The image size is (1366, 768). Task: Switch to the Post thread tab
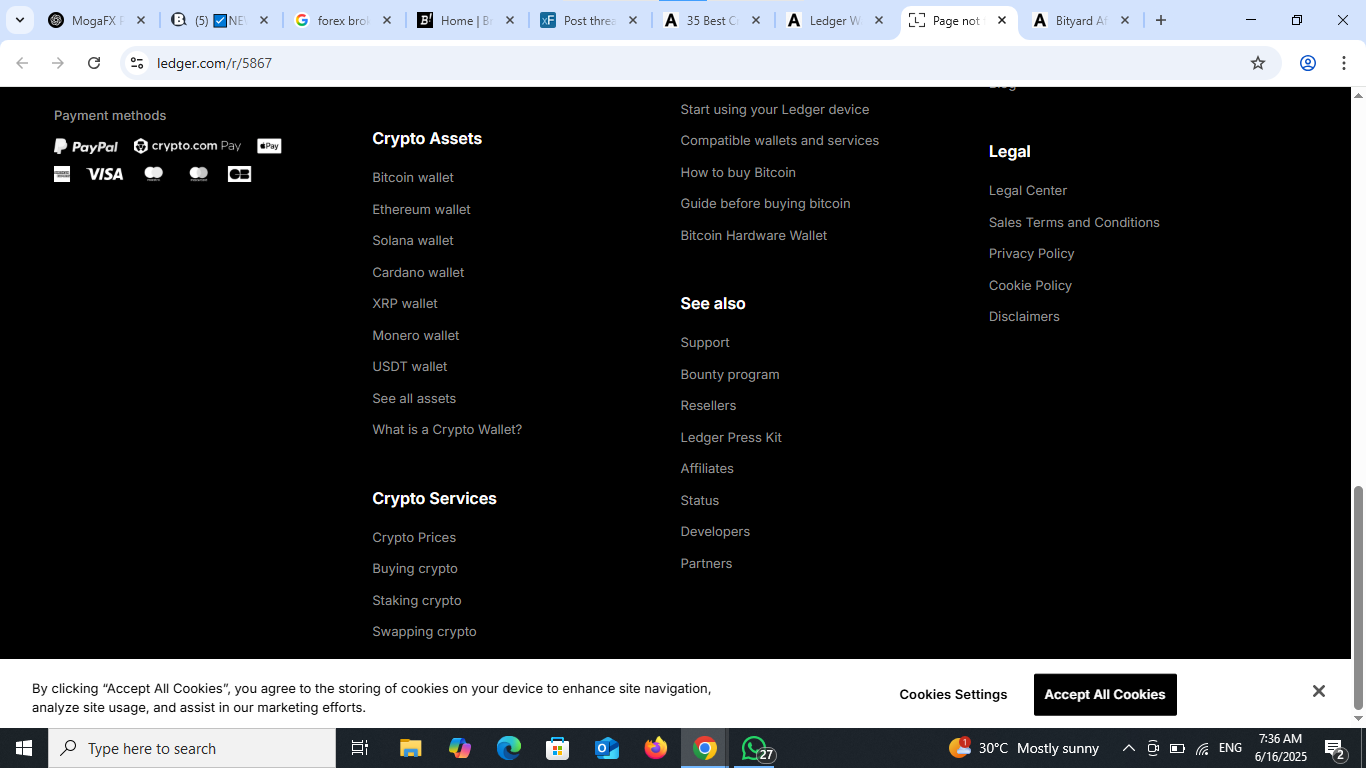pos(589,20)
